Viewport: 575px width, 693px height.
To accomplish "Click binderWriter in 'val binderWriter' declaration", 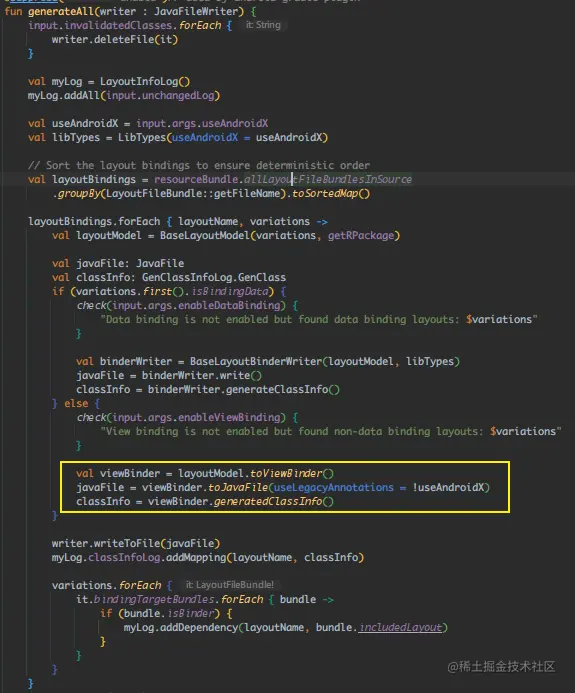I will tap(136, 362).
